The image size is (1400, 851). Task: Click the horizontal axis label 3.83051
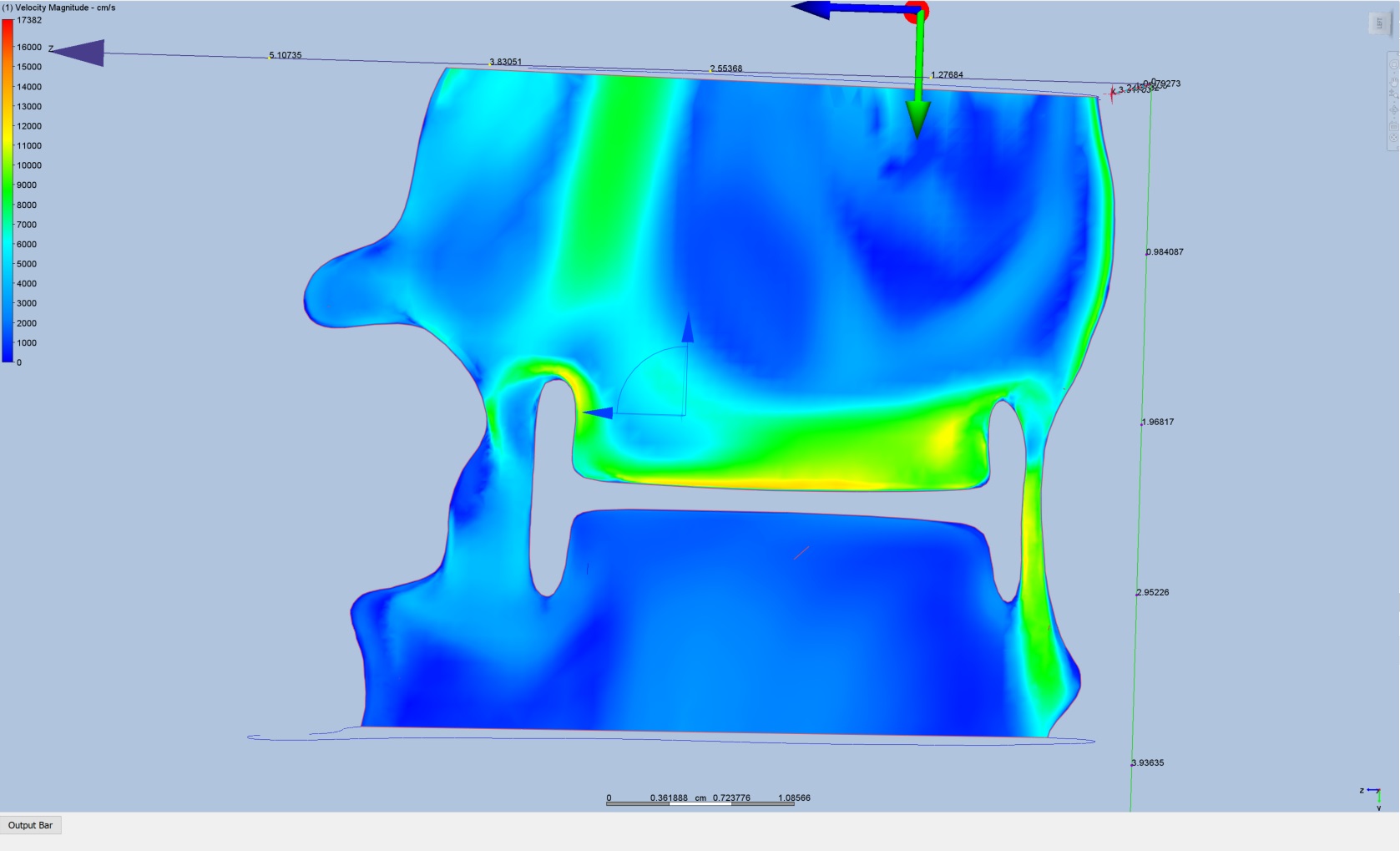pyautogui.click(x=506, y=62)
